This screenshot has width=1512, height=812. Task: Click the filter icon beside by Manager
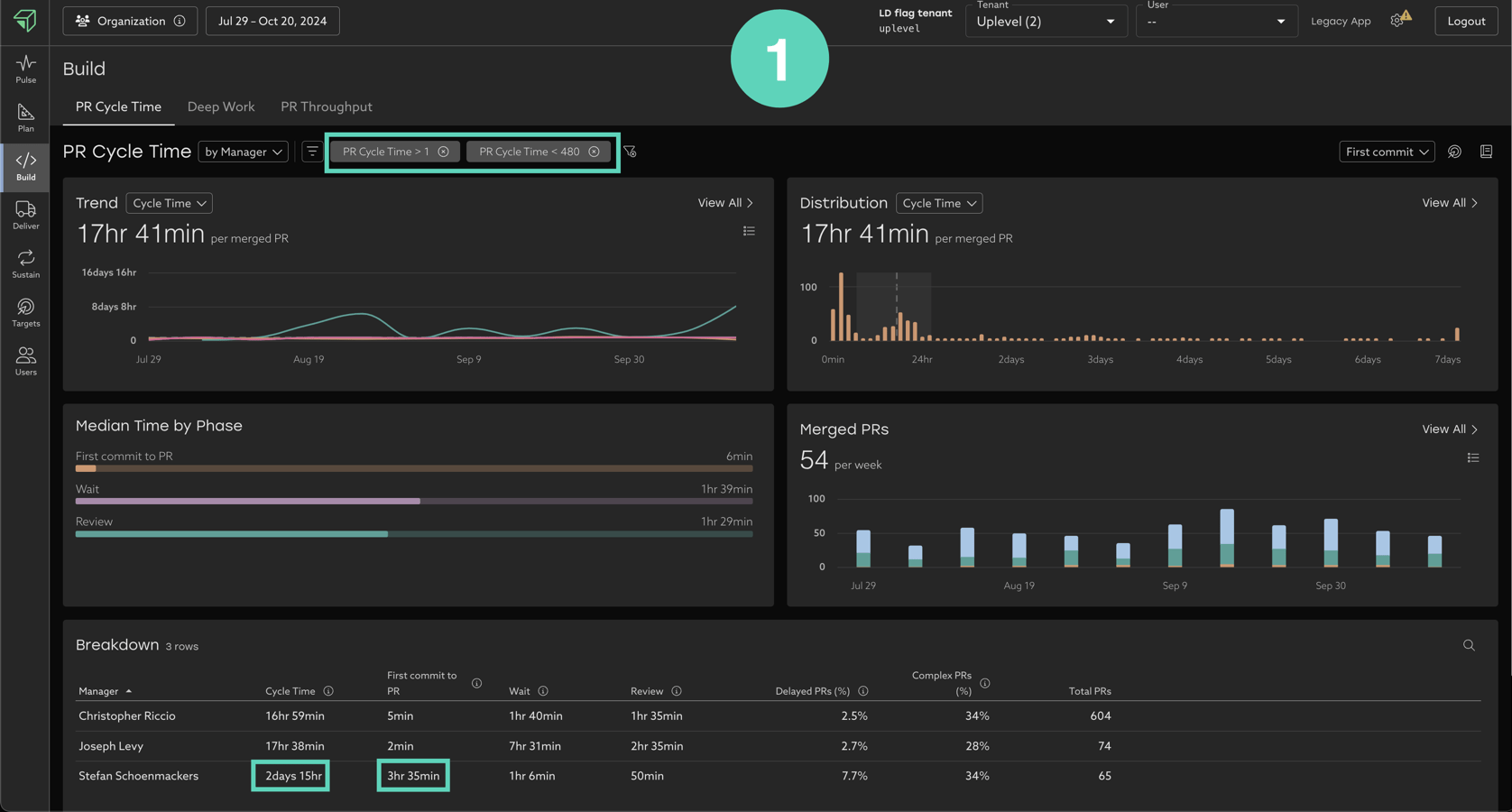tap(312, 152)
